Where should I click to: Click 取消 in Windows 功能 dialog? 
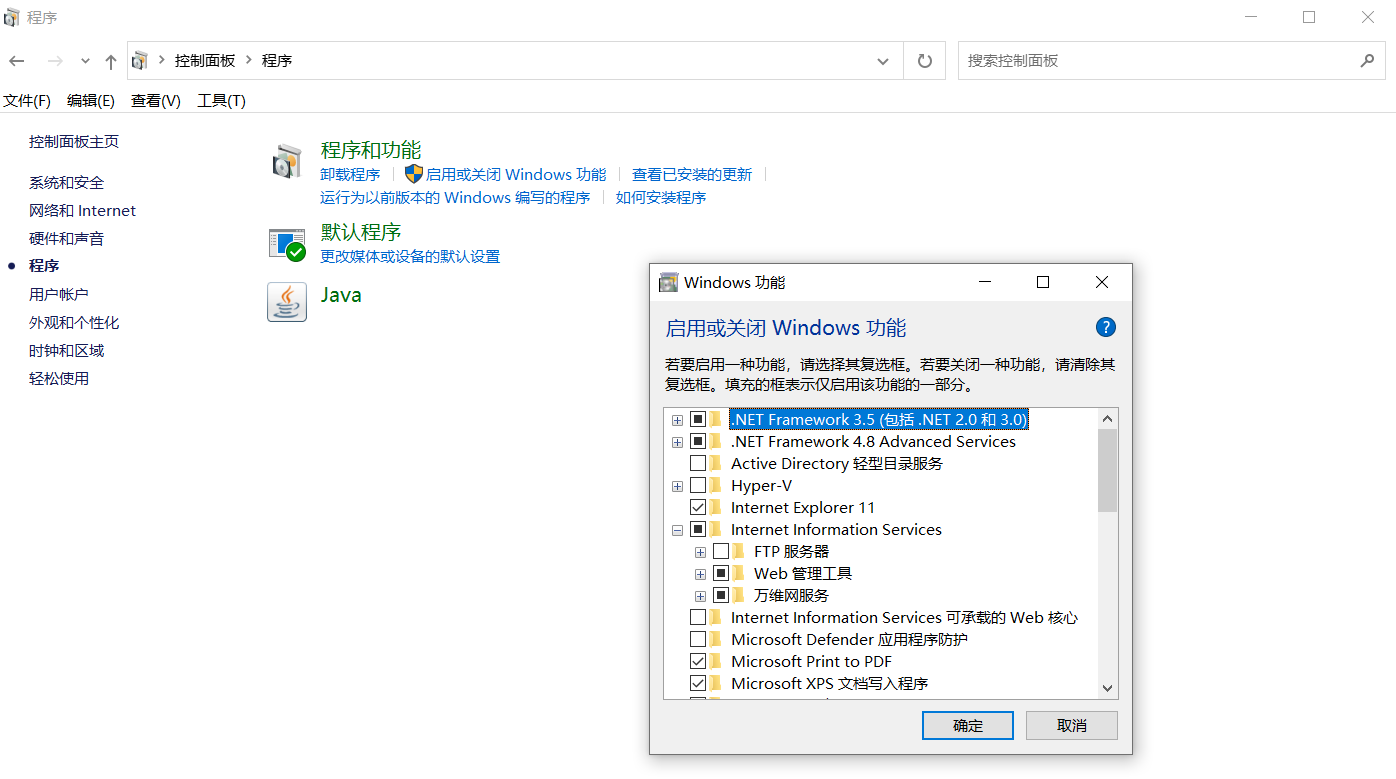coord(1072,726)
